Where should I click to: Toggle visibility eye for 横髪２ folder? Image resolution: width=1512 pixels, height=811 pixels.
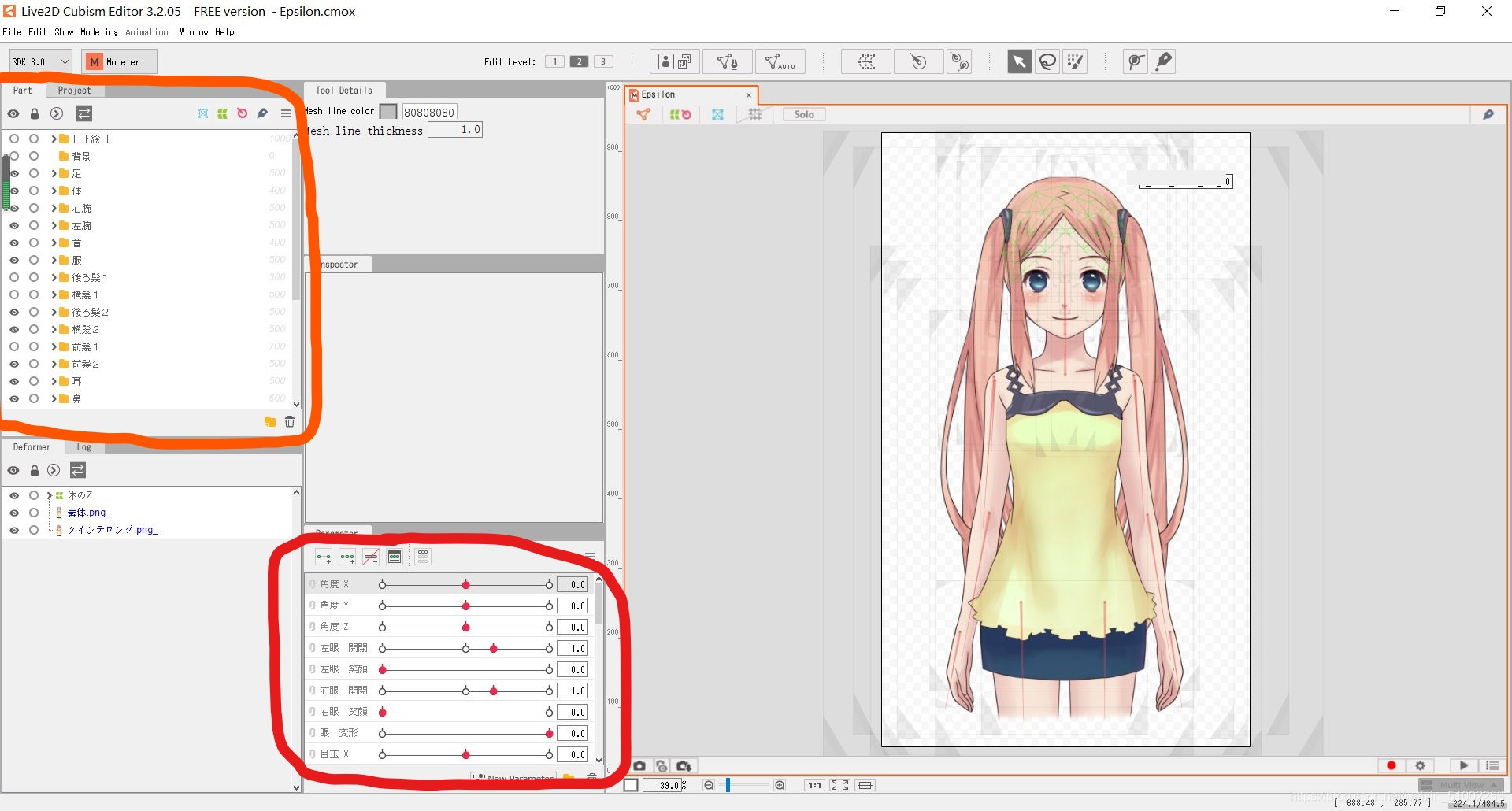[x=14, y=329]
